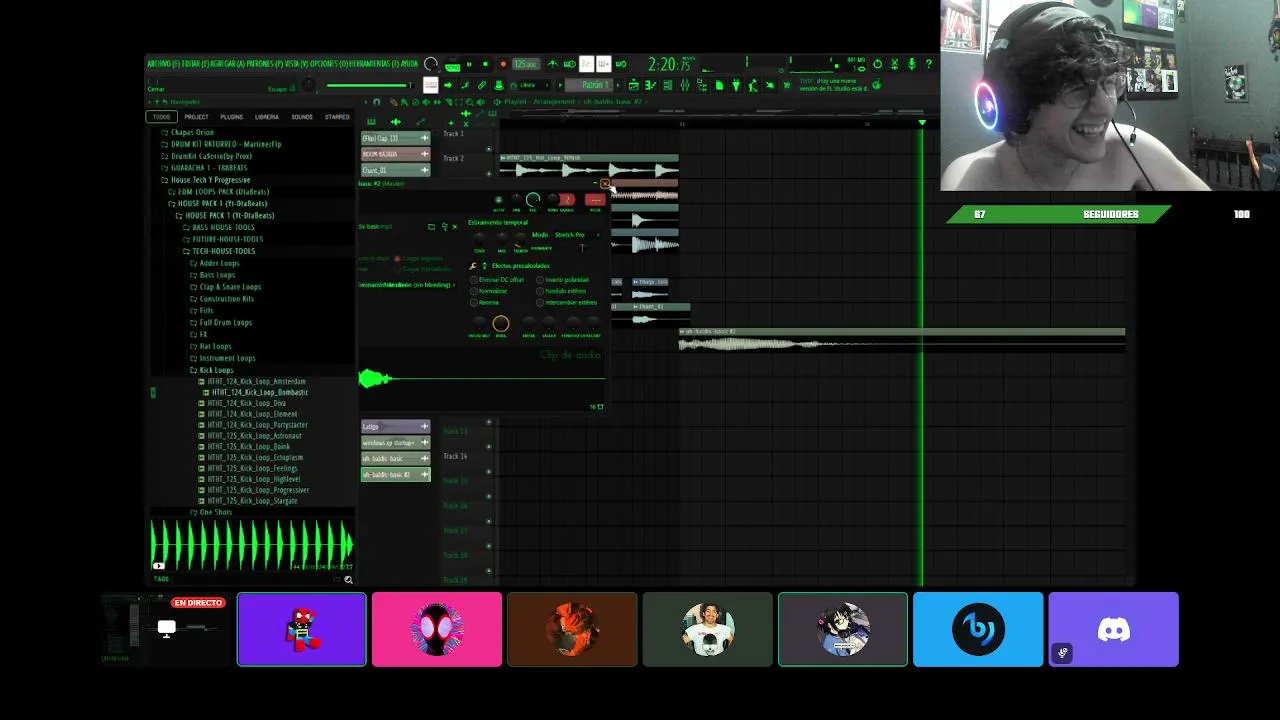Click the typing keyboard to piano icon

tap(430, 85)
